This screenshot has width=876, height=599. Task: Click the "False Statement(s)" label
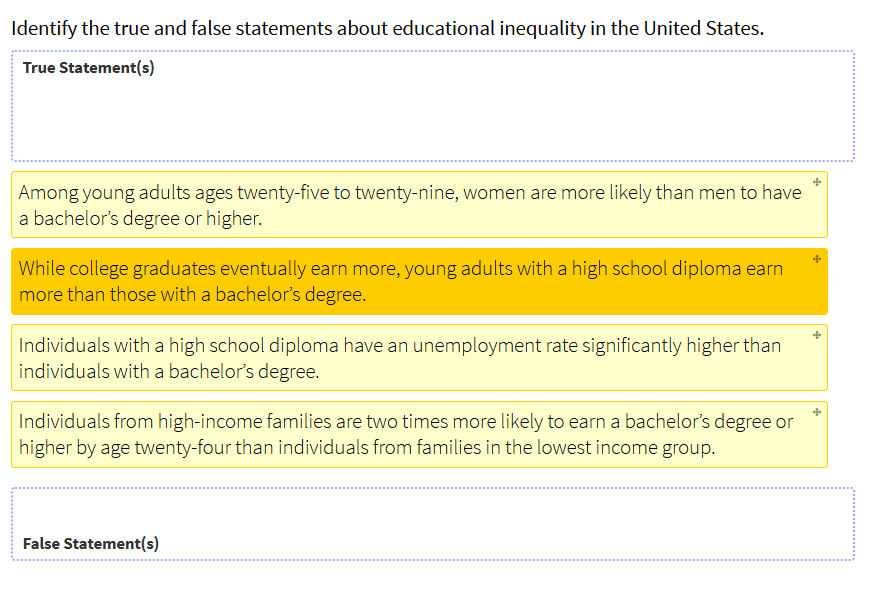tap(90, 544)
